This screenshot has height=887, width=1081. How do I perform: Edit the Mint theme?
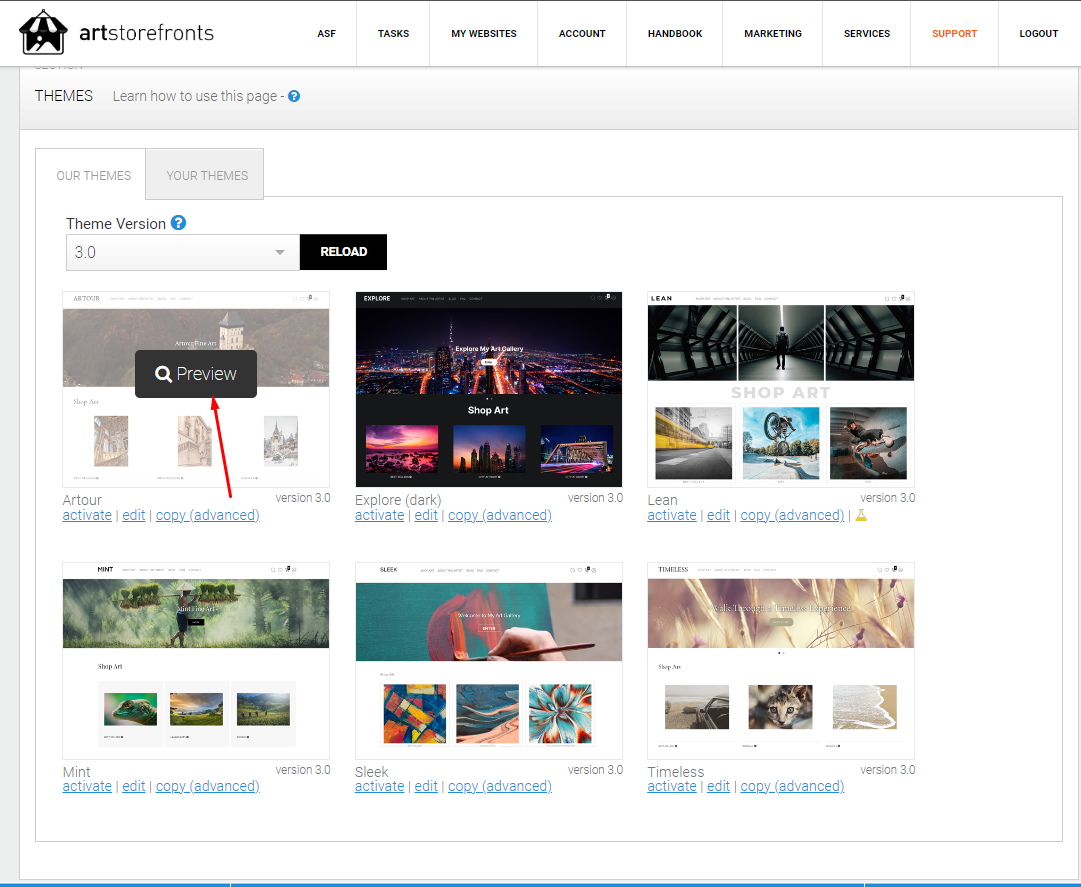pos(133,786)
